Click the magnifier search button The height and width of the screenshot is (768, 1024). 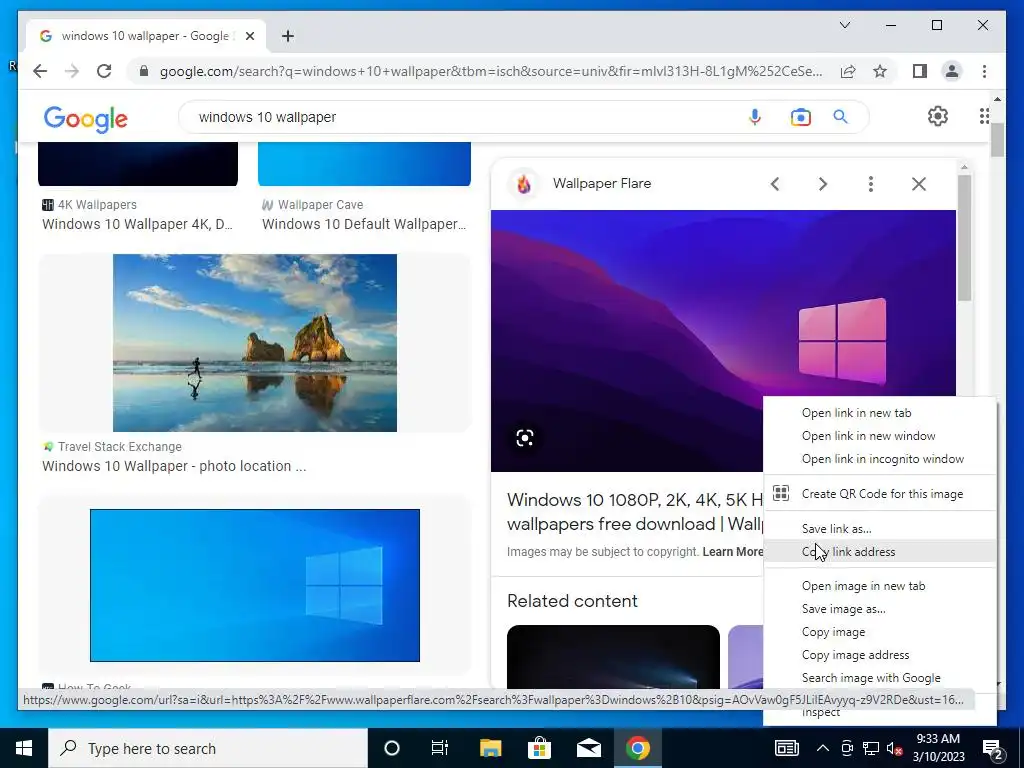[x=840, y=117]
